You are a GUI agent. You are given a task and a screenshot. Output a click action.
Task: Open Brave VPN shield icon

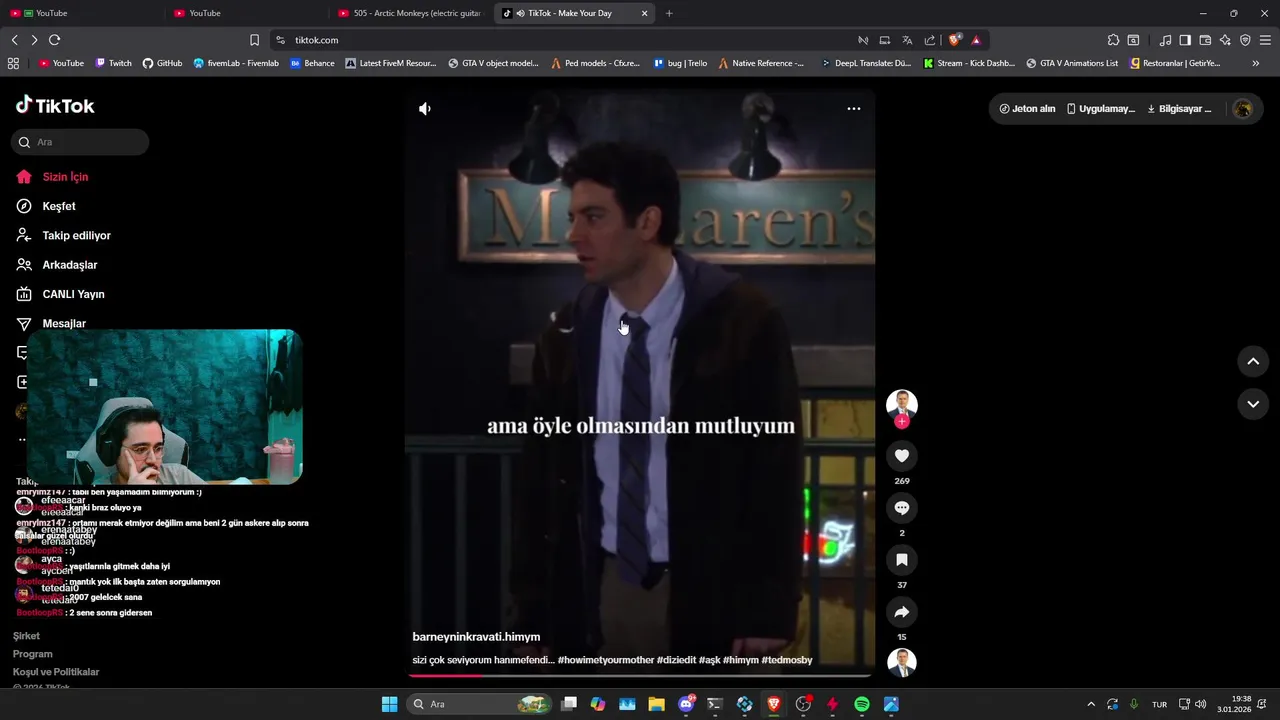(1245, 40)
